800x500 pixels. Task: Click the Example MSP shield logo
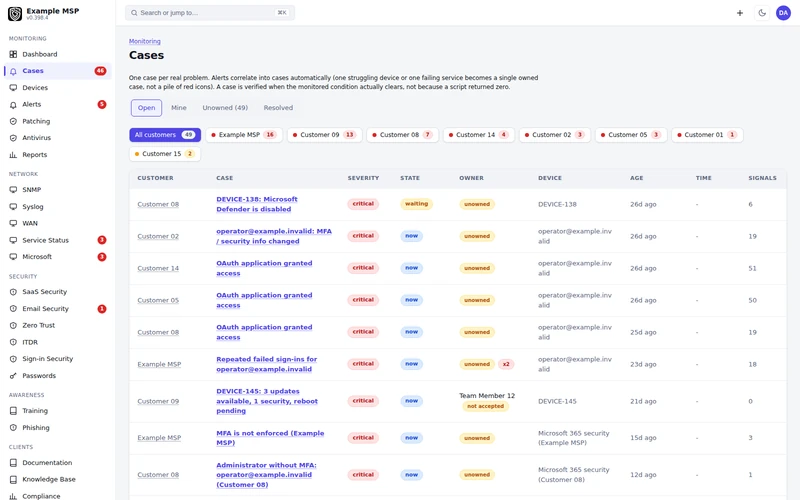pos(15,14)
